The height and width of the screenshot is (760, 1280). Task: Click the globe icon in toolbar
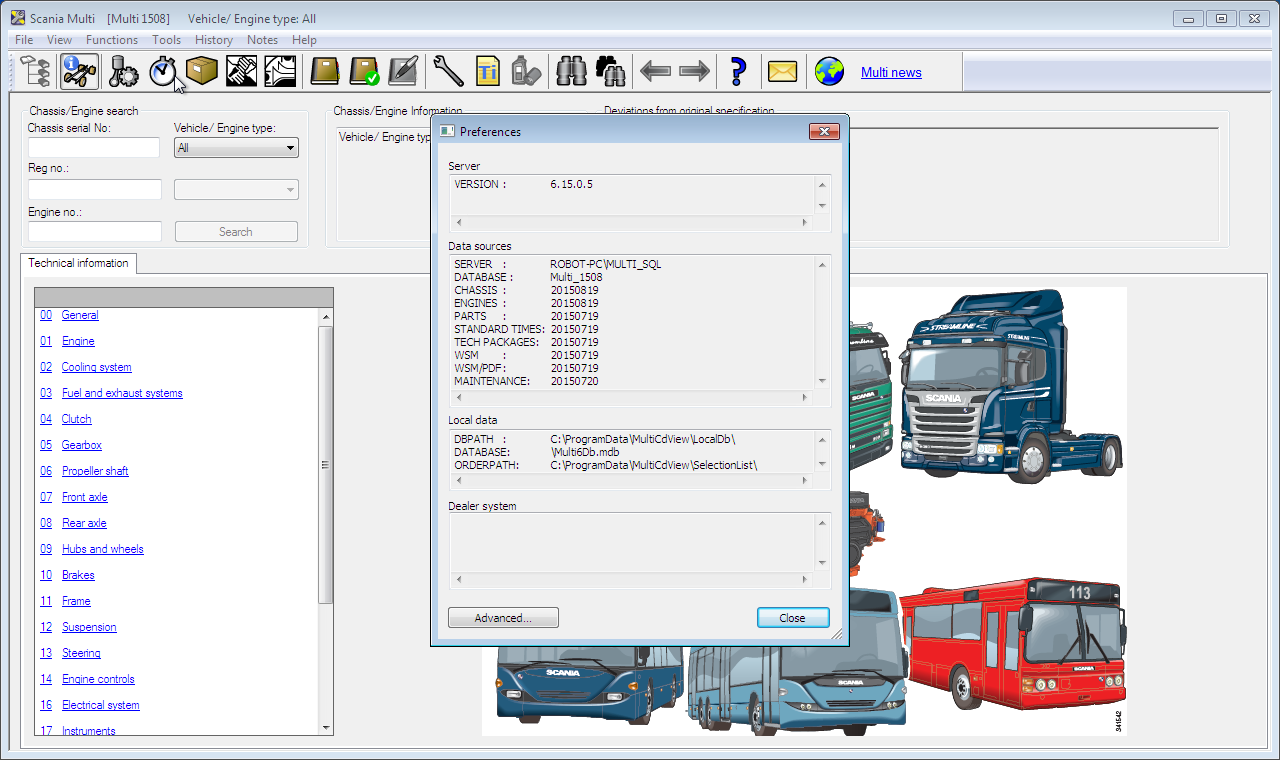829,71
